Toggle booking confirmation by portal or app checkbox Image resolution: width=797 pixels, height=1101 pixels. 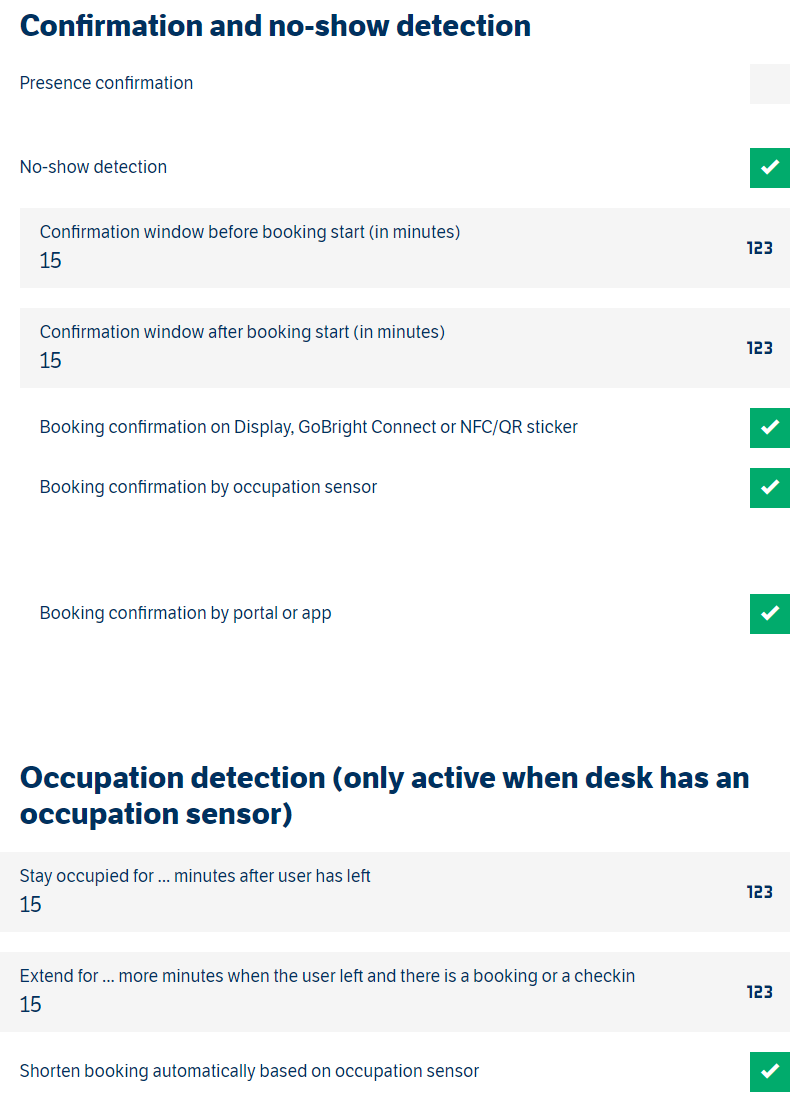point(769,614)
